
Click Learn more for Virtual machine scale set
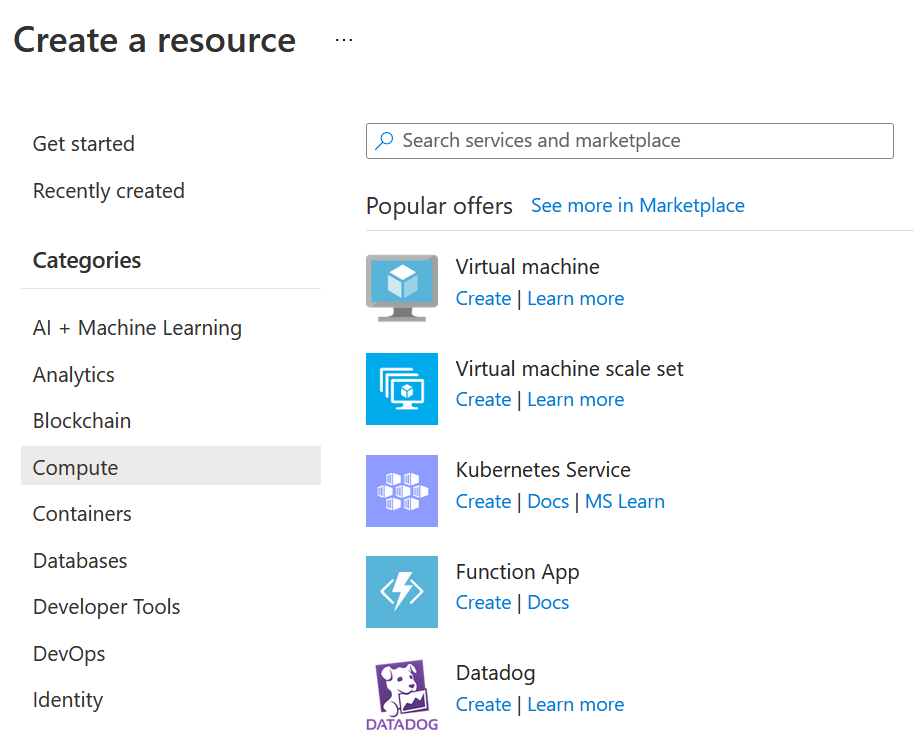(x=575, y=400)
